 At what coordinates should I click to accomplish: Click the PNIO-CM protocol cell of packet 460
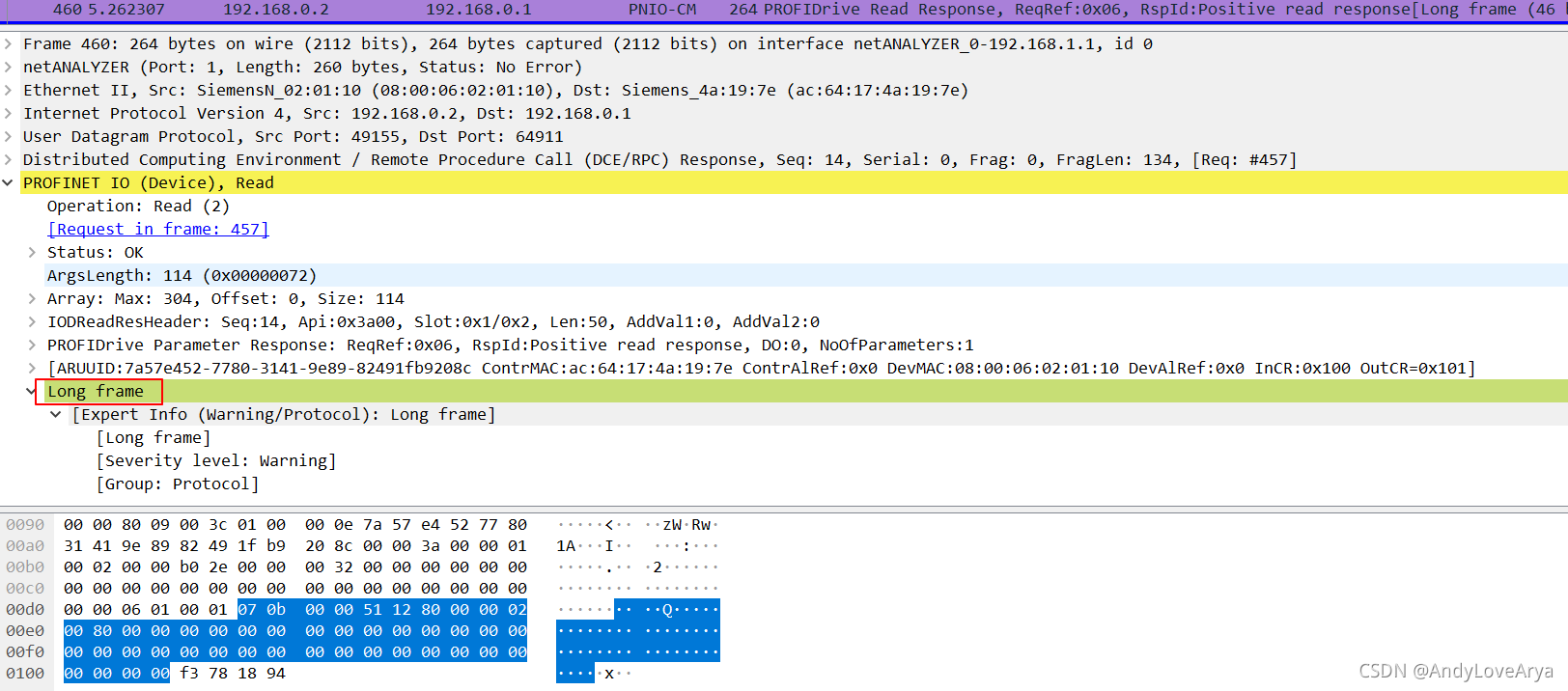[x=662, y=10]
